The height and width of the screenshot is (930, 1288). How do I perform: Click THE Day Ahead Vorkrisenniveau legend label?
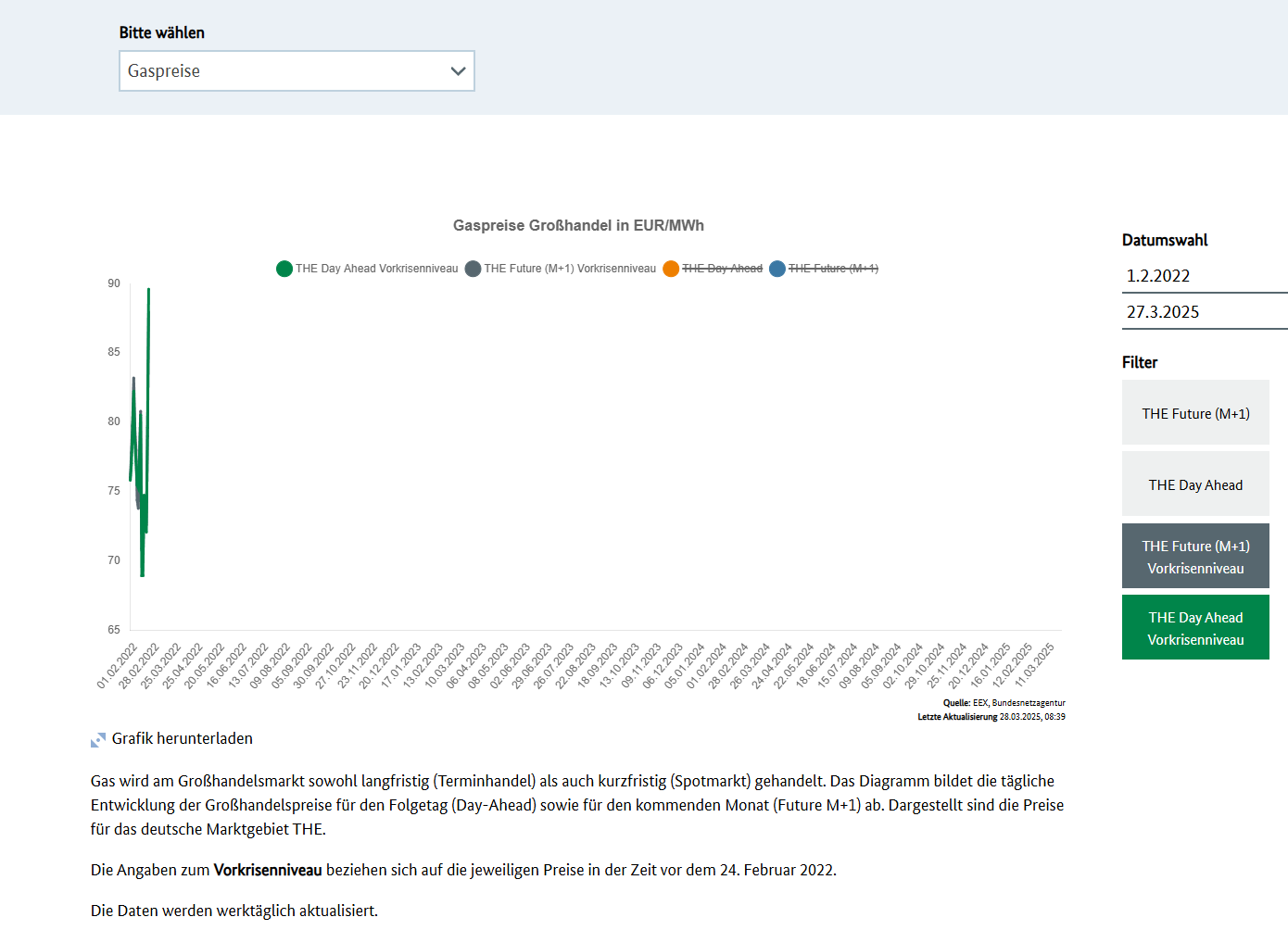point(376,269)
